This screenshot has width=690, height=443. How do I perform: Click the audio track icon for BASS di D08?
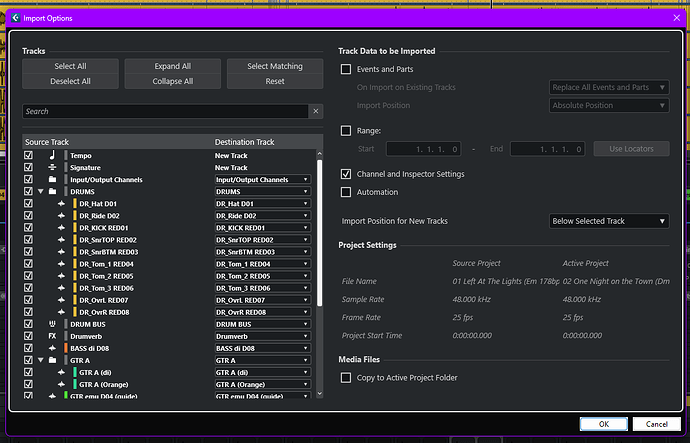coord(52,348)
